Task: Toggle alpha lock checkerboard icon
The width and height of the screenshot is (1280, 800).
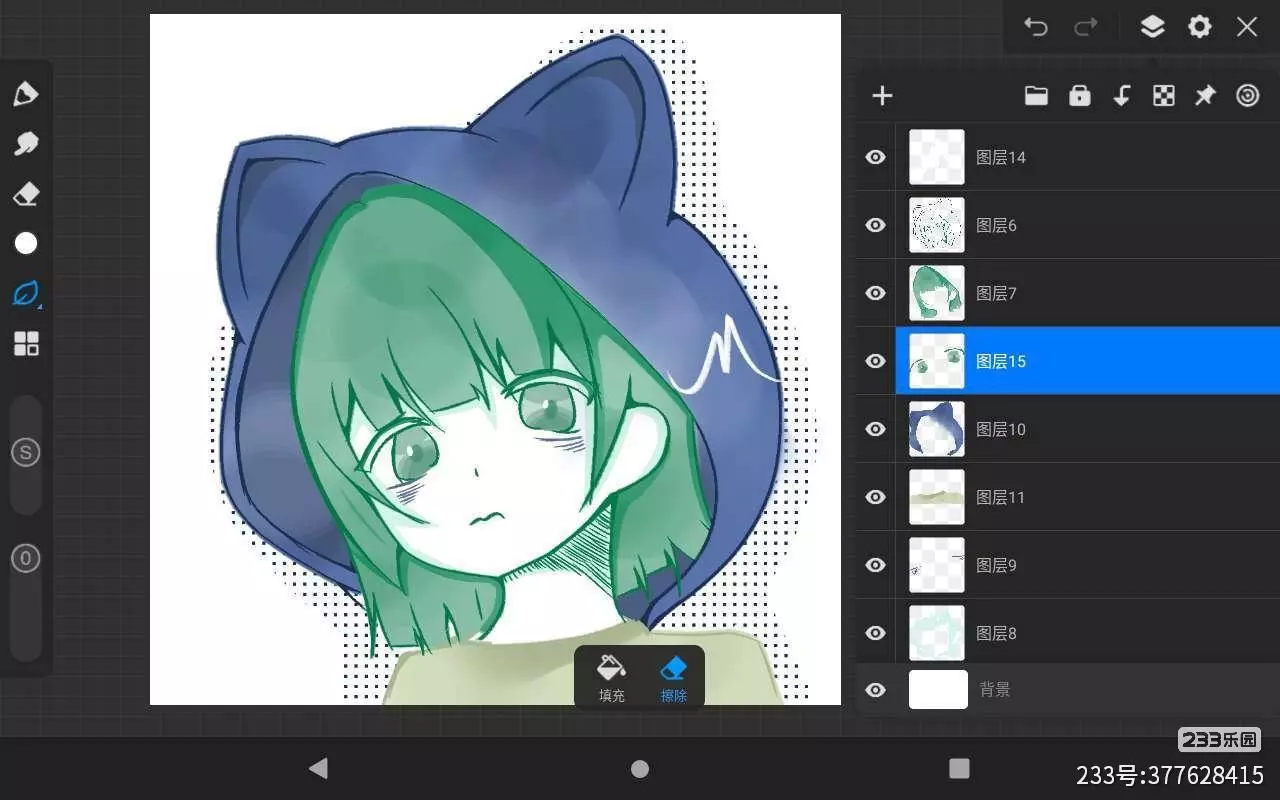Action: 1163,96
